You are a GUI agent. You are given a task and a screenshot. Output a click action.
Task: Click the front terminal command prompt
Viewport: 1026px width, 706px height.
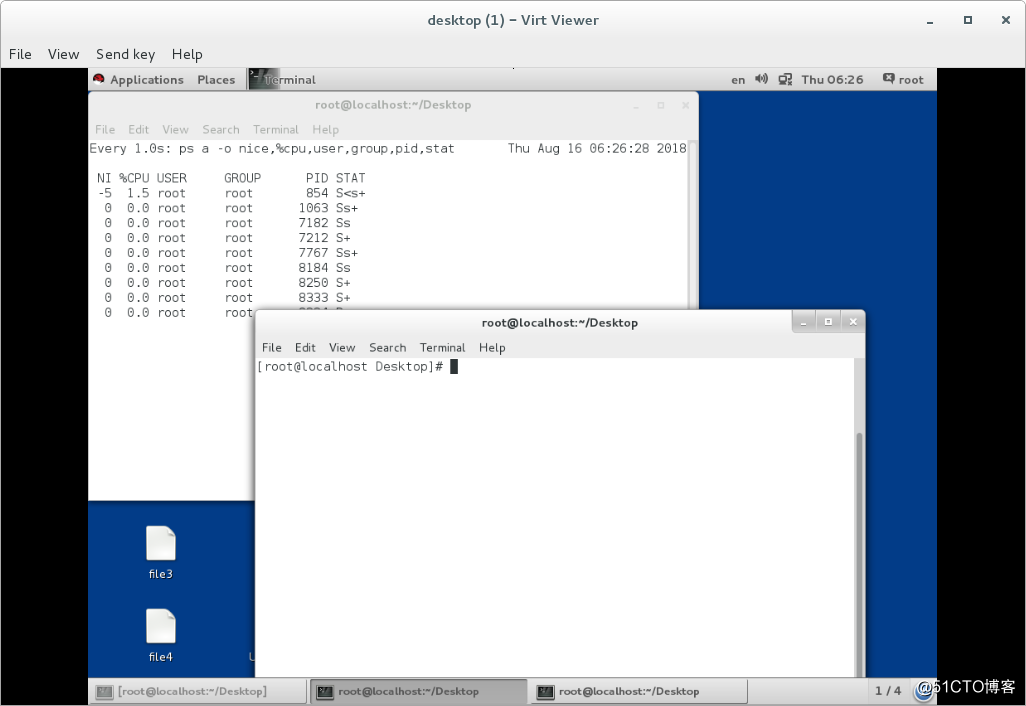(x=350, y=366)
